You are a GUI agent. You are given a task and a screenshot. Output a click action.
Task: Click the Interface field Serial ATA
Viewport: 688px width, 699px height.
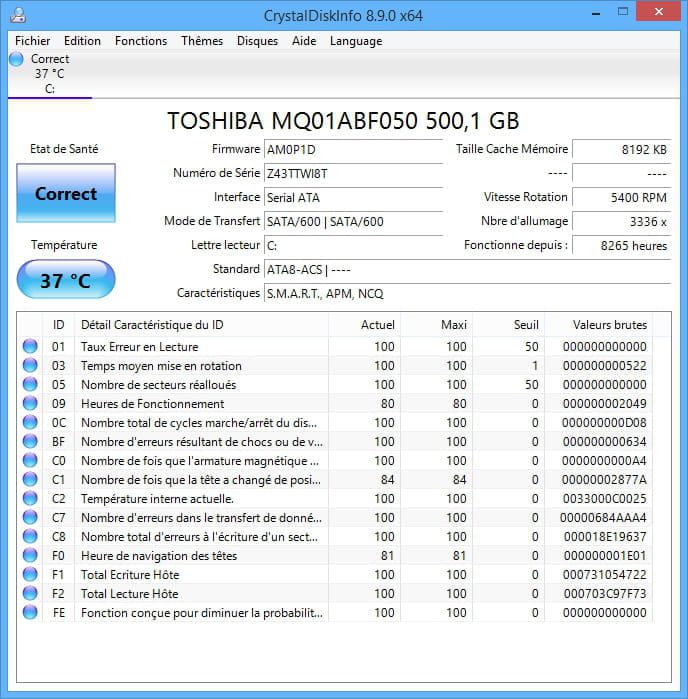coord(353,197)
